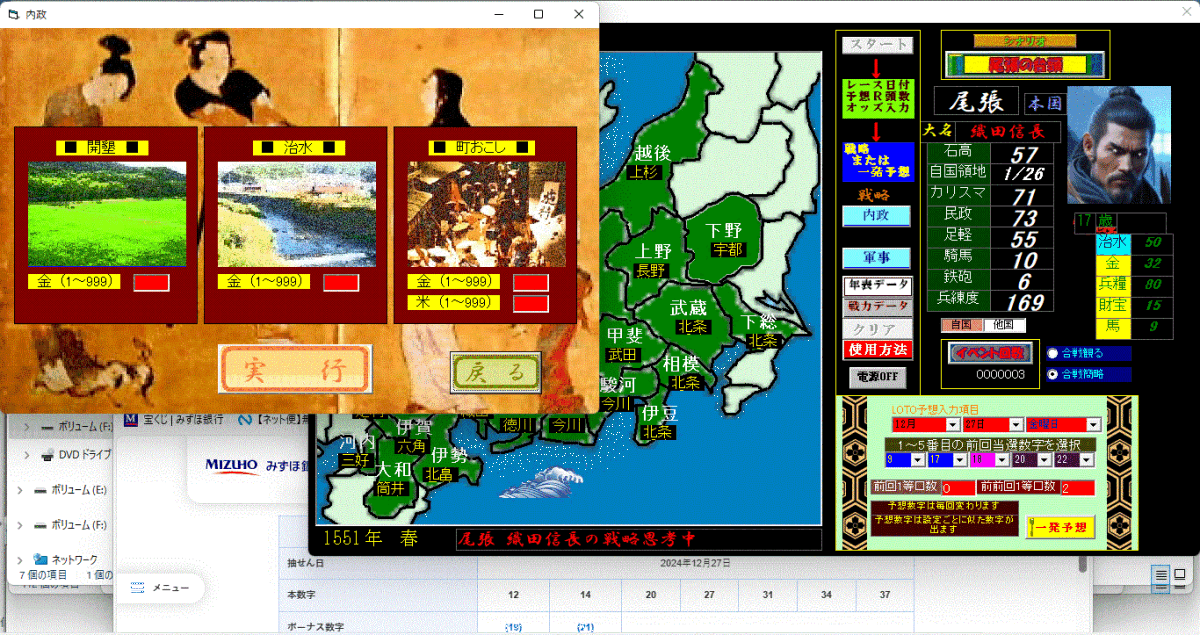Click the gold amount field under 治水

[341, 283]
